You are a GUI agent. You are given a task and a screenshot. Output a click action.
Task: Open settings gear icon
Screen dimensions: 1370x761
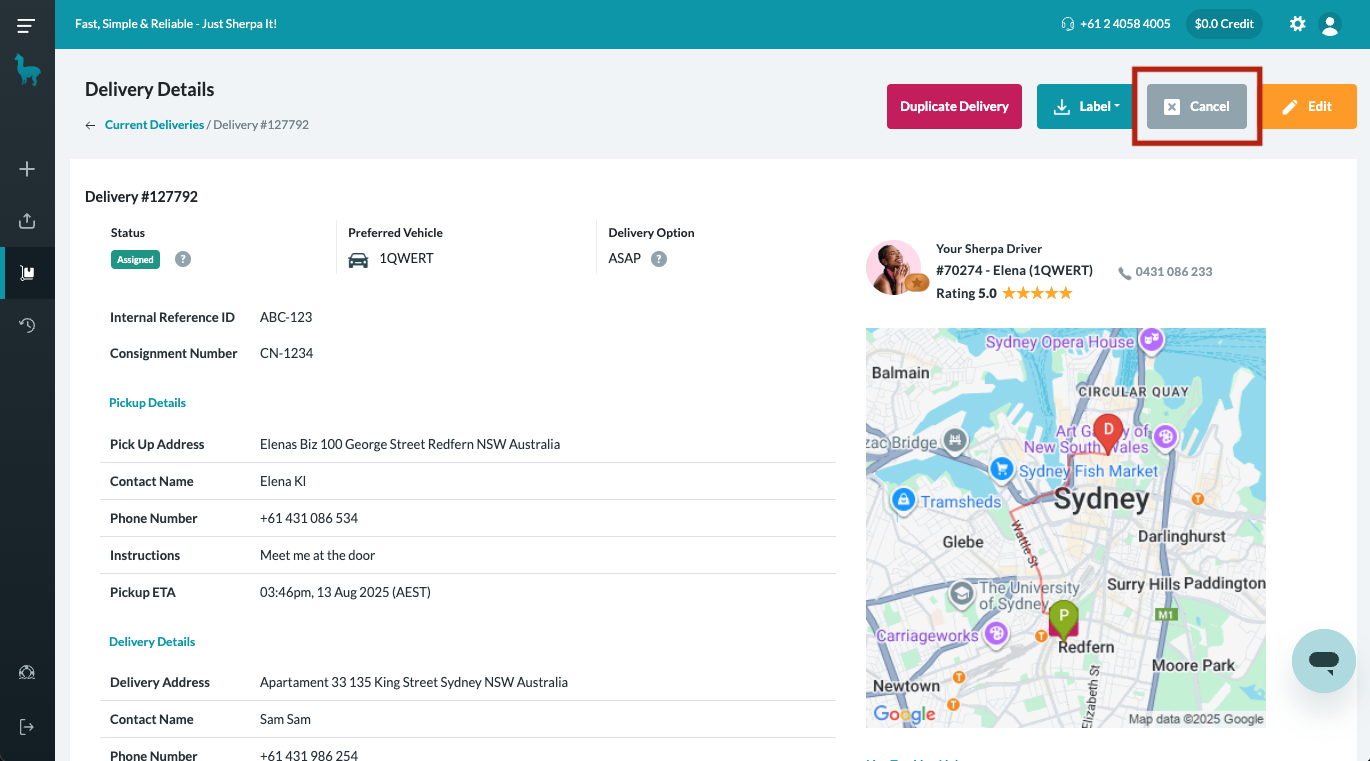pos(1297,24)
